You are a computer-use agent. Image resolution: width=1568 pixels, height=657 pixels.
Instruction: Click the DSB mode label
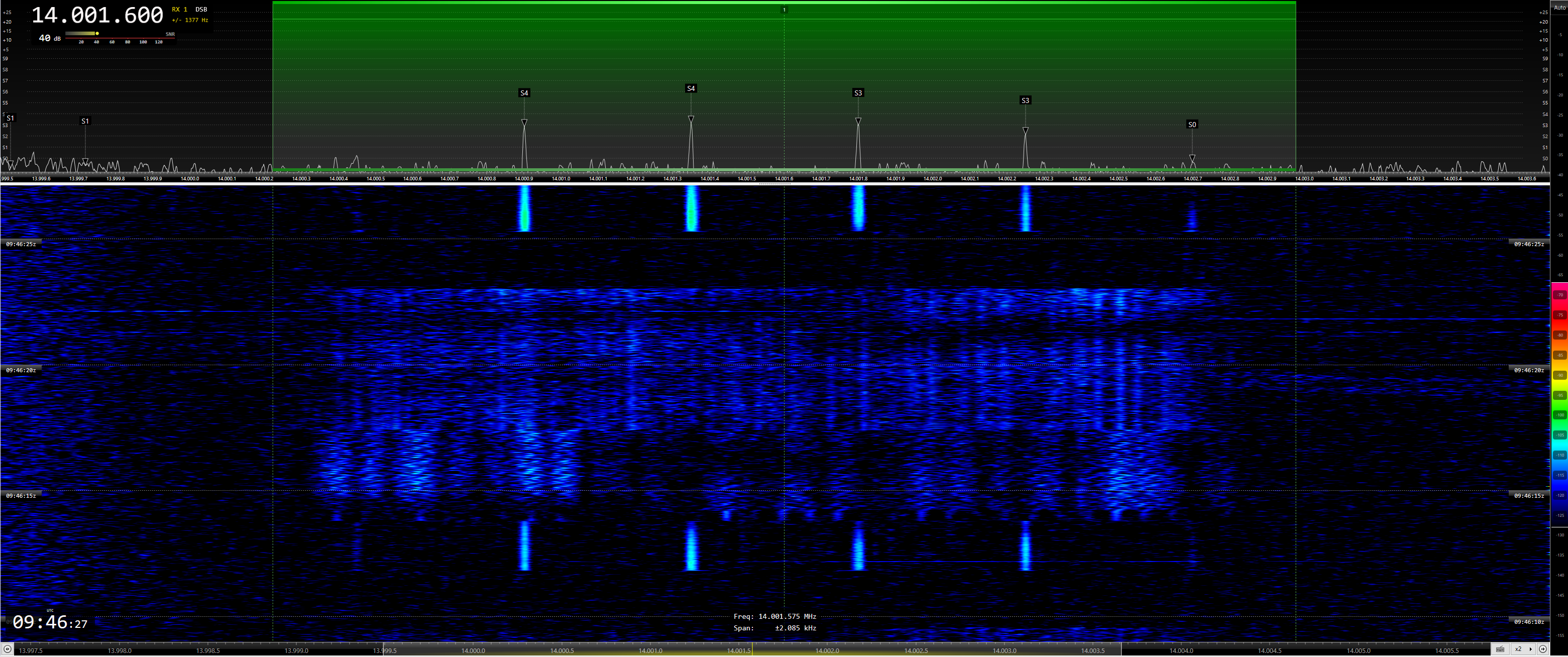click(x=201, y=9)
